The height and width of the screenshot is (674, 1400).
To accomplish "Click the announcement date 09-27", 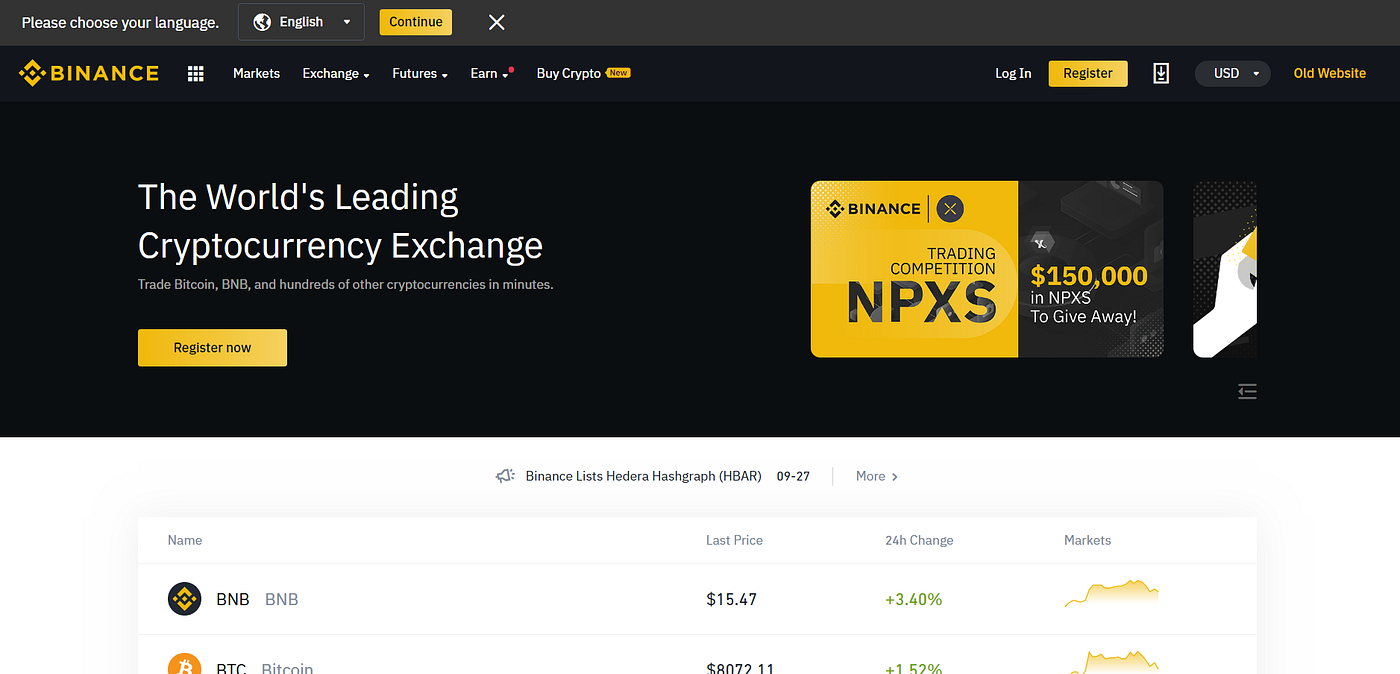I will coord(793,476).
